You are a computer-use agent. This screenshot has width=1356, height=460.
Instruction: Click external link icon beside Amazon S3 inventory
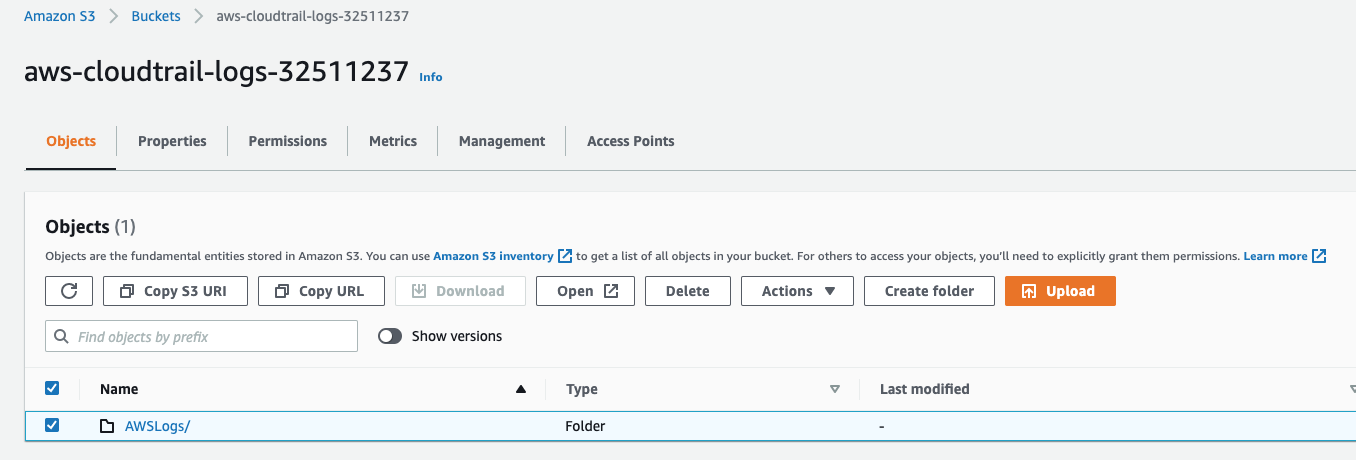point(565,256)
